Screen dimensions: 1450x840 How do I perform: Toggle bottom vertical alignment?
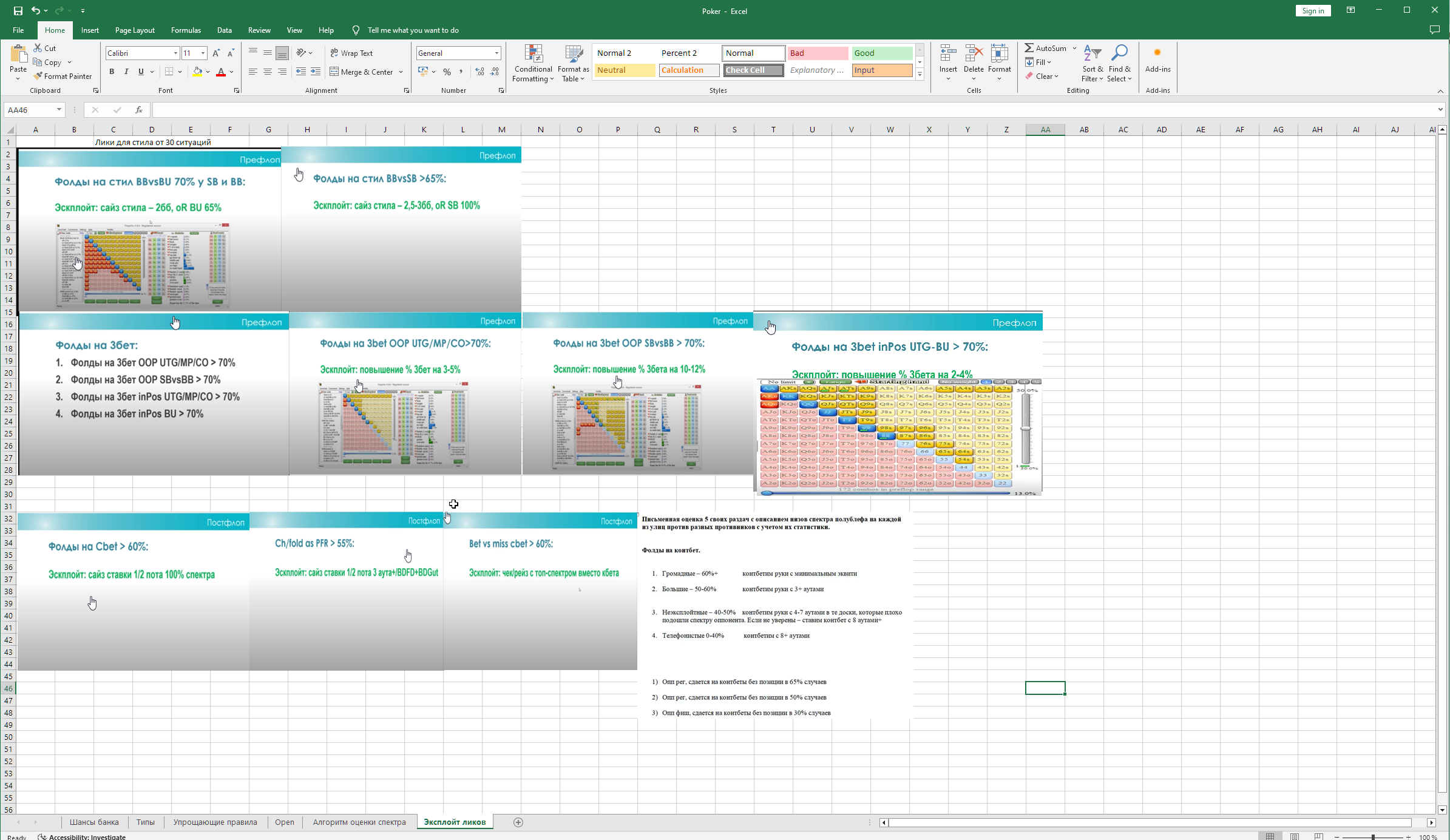point(282,53)
